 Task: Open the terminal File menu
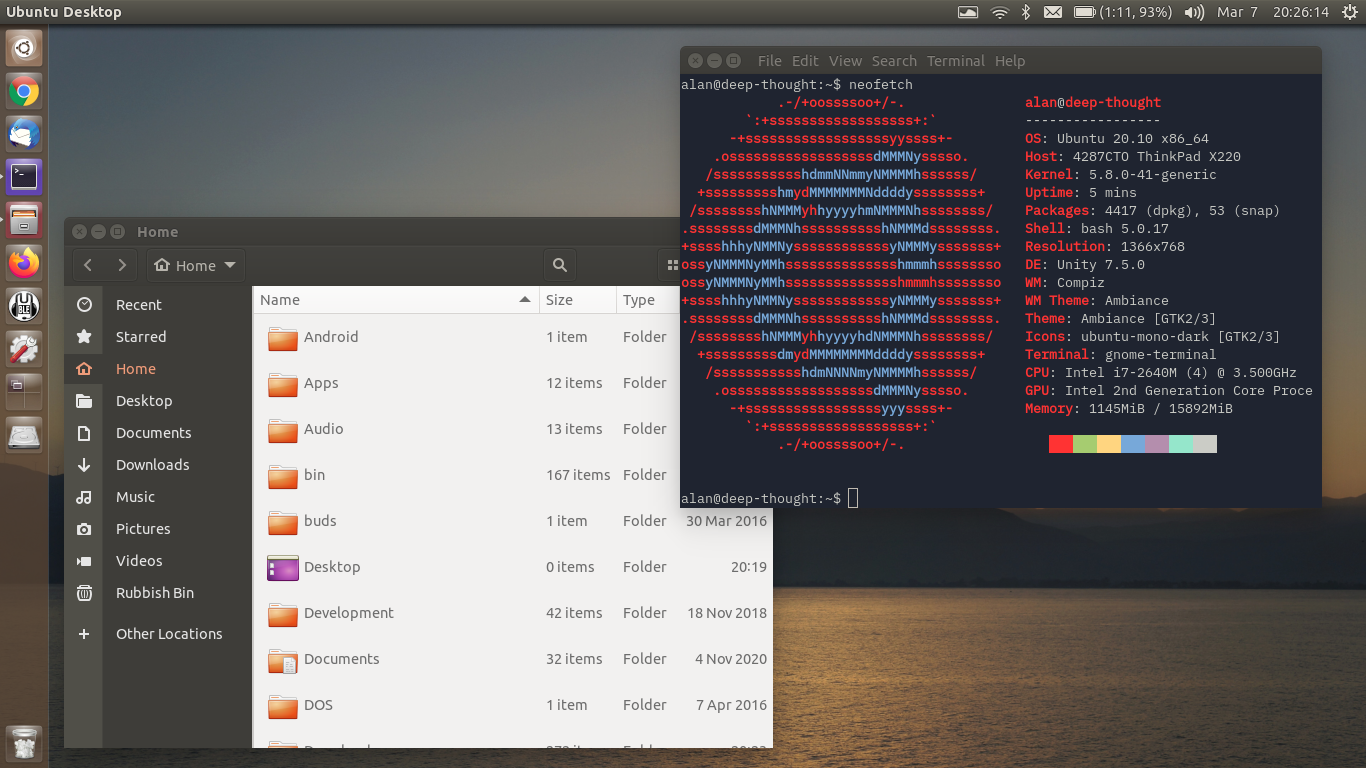[769, 61]
